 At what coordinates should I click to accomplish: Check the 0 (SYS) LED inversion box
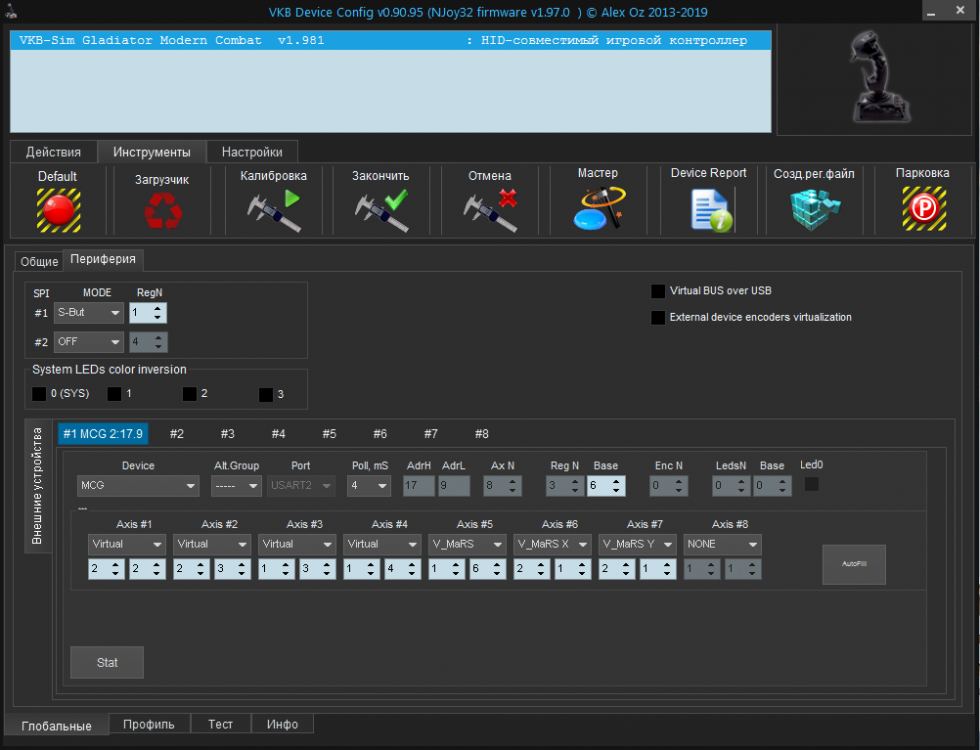click(39, 394)
